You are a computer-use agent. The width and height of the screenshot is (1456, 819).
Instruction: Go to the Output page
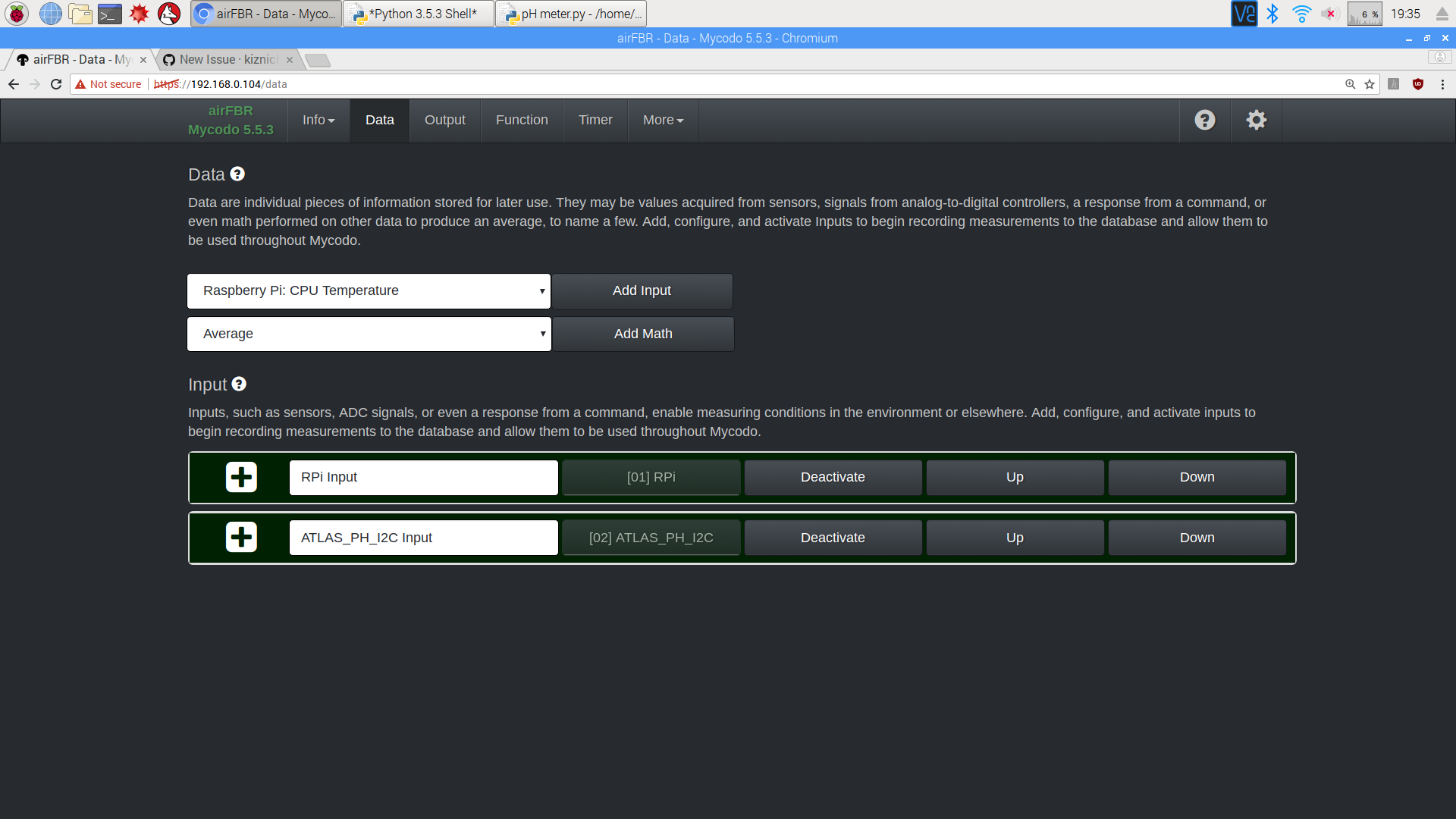(445, 120)
